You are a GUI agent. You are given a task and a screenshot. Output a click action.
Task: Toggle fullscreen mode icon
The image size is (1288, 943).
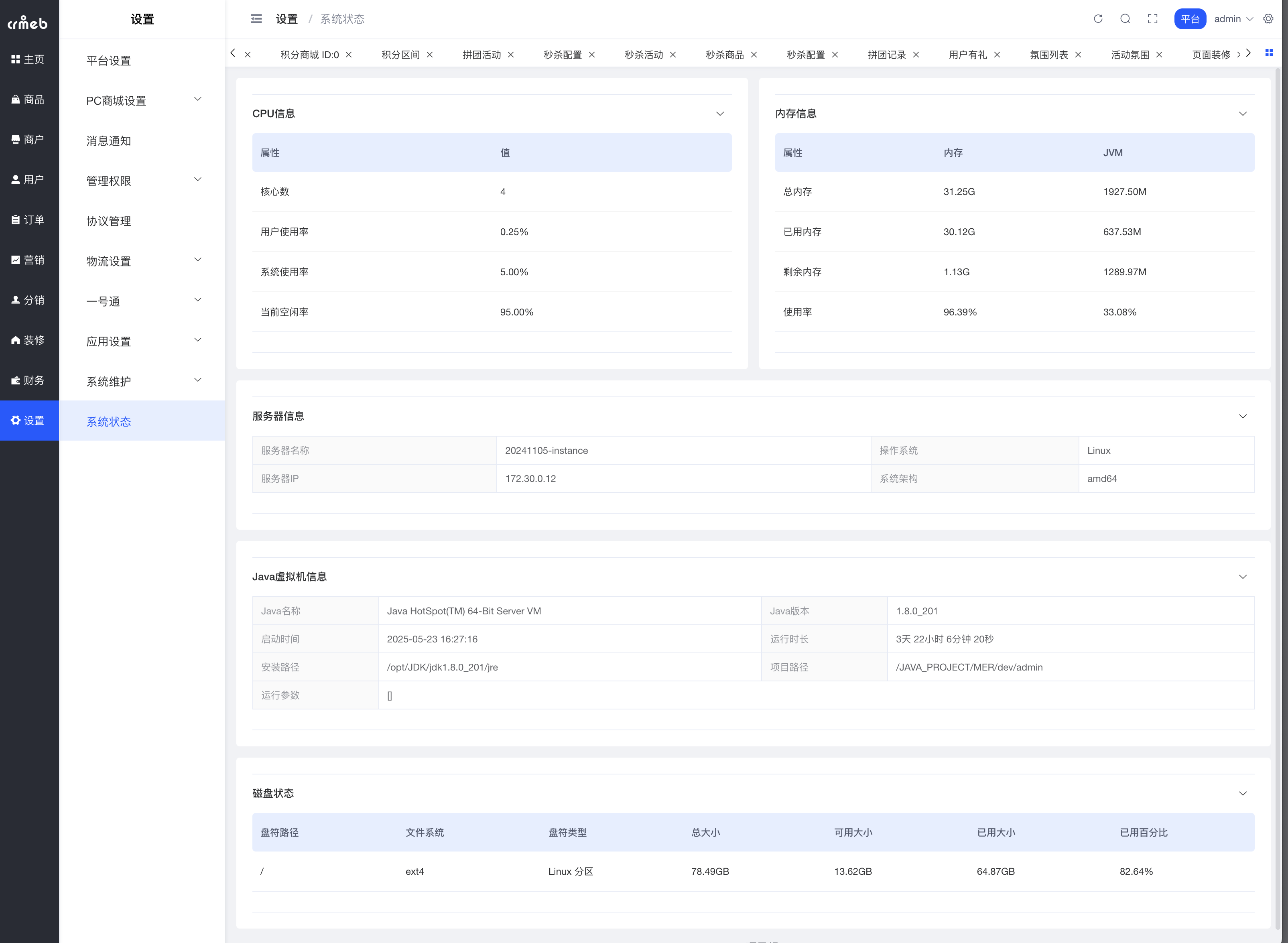pyautogui.click(x=1152, y=19)
